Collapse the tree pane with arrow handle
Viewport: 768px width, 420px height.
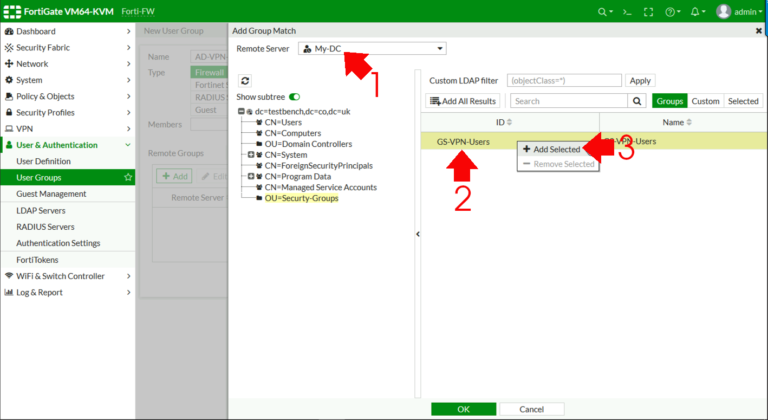point(418,234)
